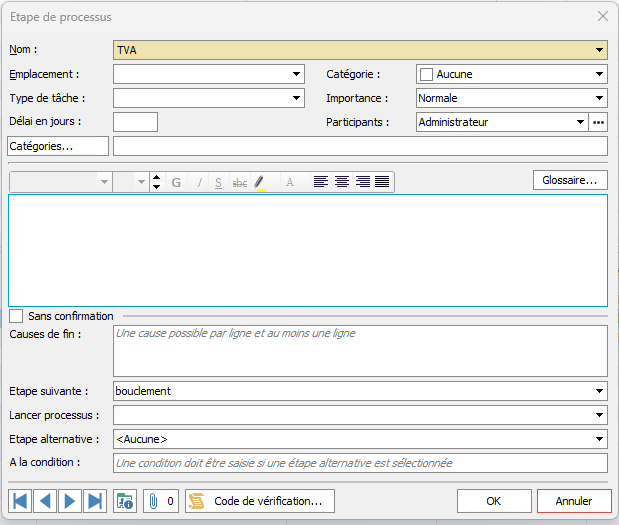619x525 pixels.
Task: Click the field beside Catégories... button
Action: pos(360,146)
